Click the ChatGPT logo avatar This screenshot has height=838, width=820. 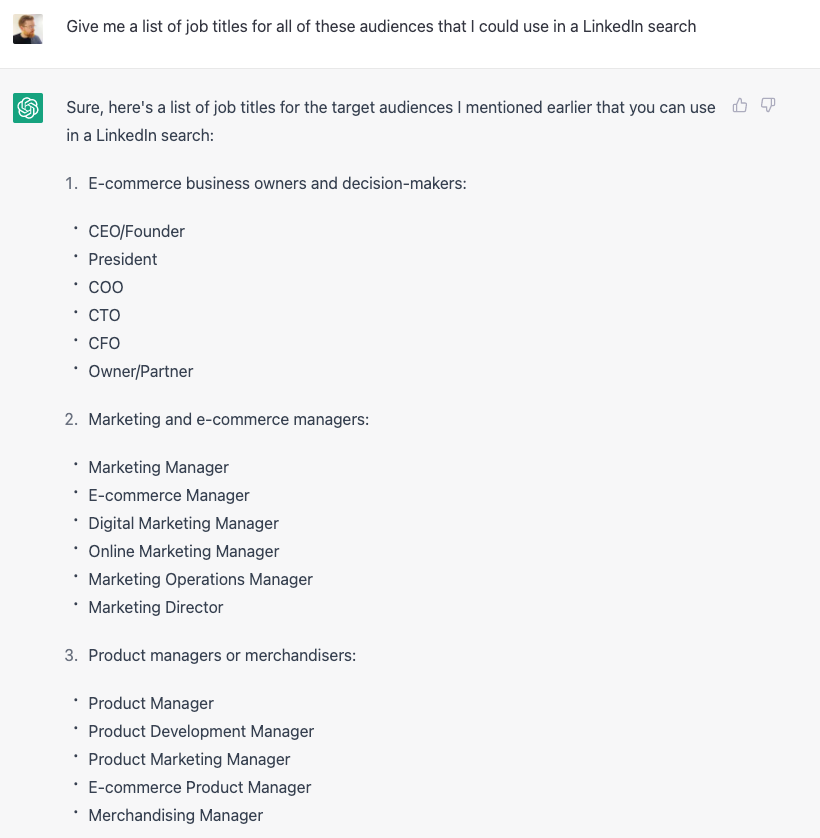point(28,108)
